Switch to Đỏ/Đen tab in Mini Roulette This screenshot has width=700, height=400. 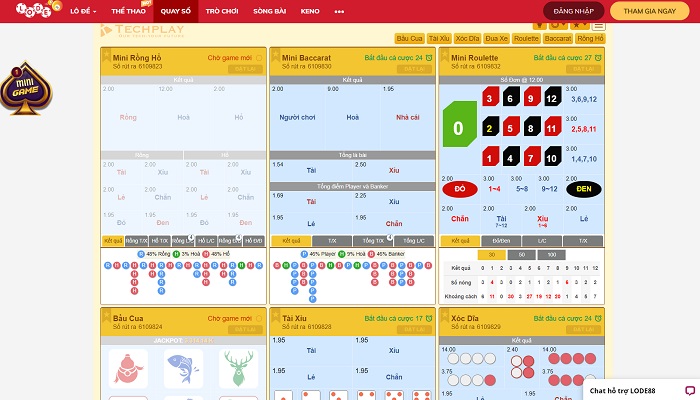coord(501,241)
